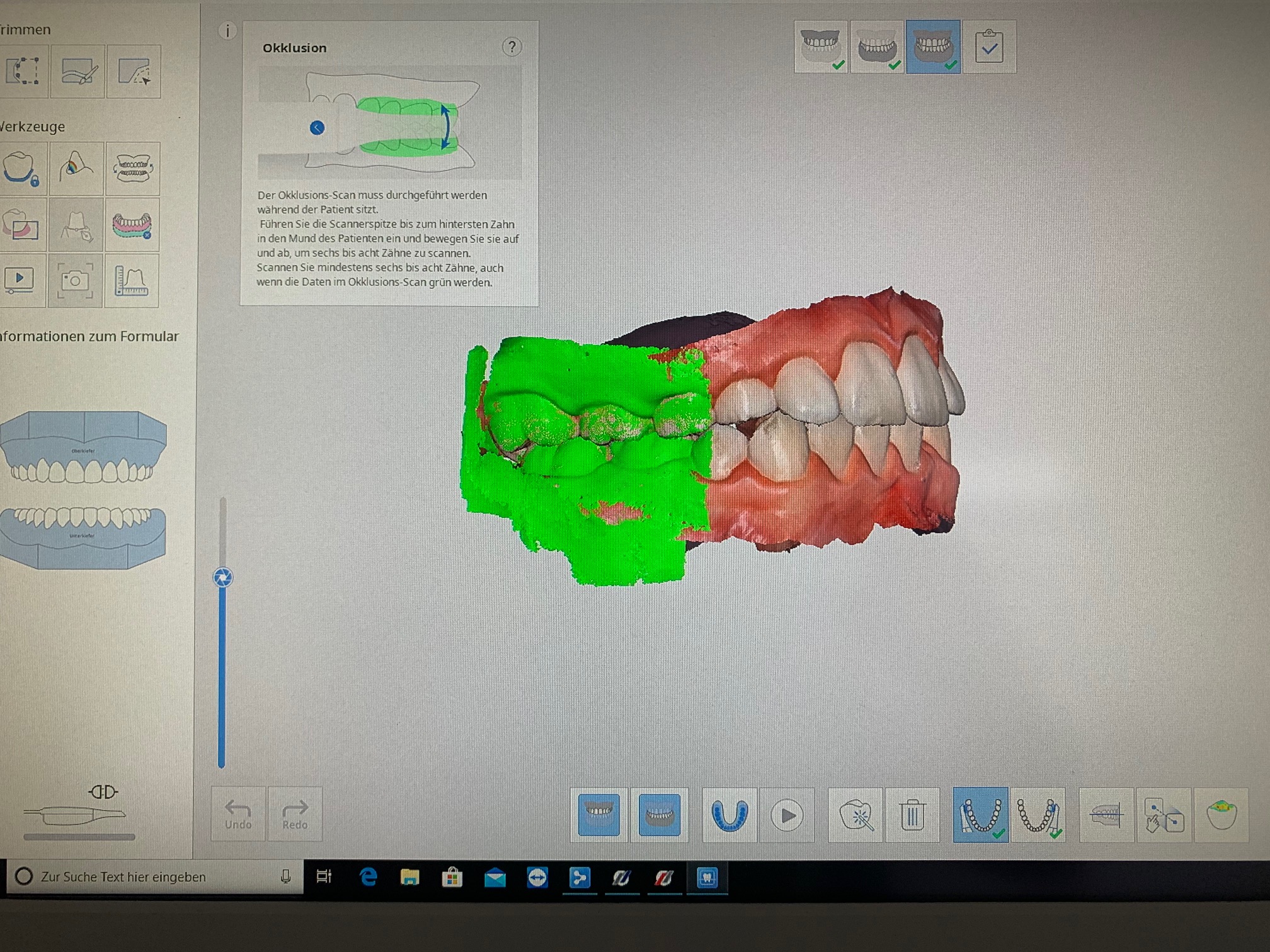Open Microsoft Edge from taskbar
Image resolution: width=1270 pixels, height=952 pixels.
(x=368, y=876)
